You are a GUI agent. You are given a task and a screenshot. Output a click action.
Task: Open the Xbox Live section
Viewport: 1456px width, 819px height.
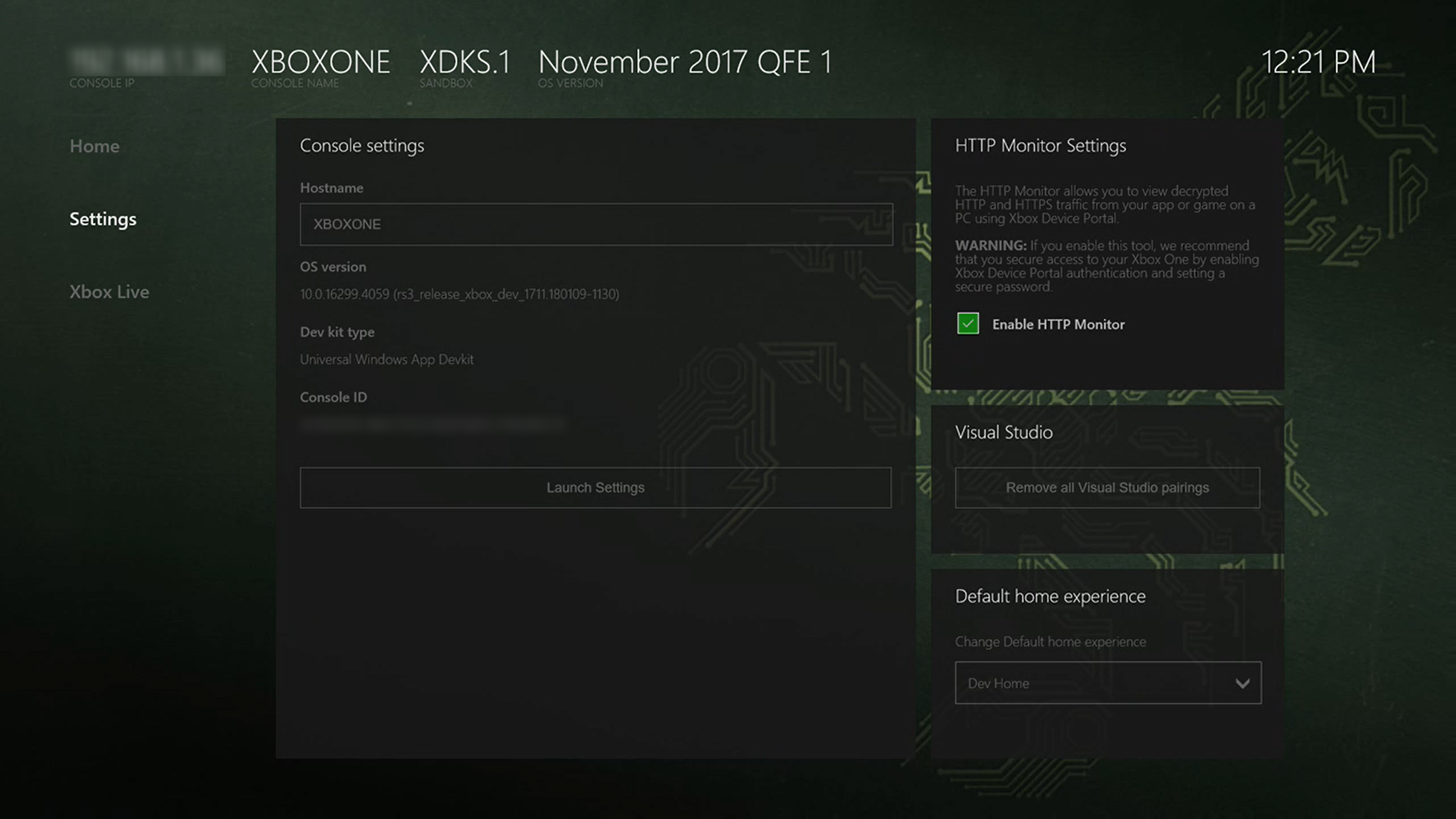click(108, 291)
